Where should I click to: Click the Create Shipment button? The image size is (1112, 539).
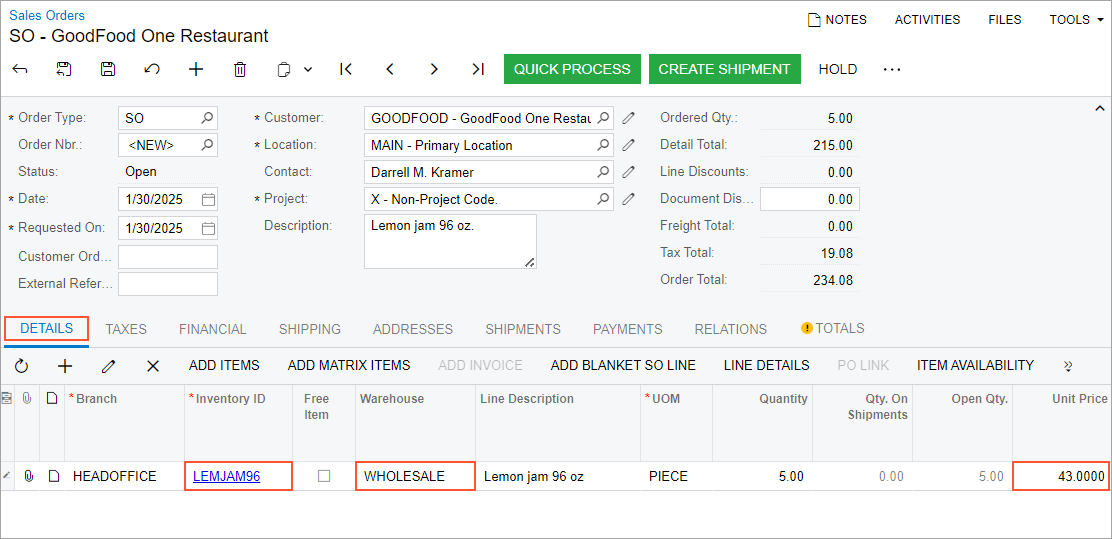point(724,69)
